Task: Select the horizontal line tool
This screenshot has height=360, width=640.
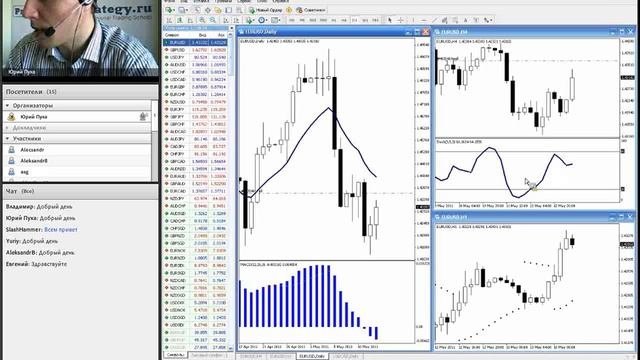Action: click(424, 20)
